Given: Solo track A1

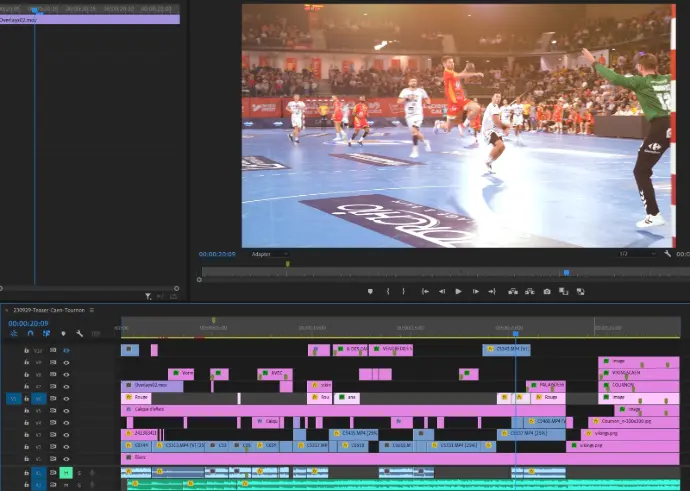Looking at the screenshot, I should point(79,473).
